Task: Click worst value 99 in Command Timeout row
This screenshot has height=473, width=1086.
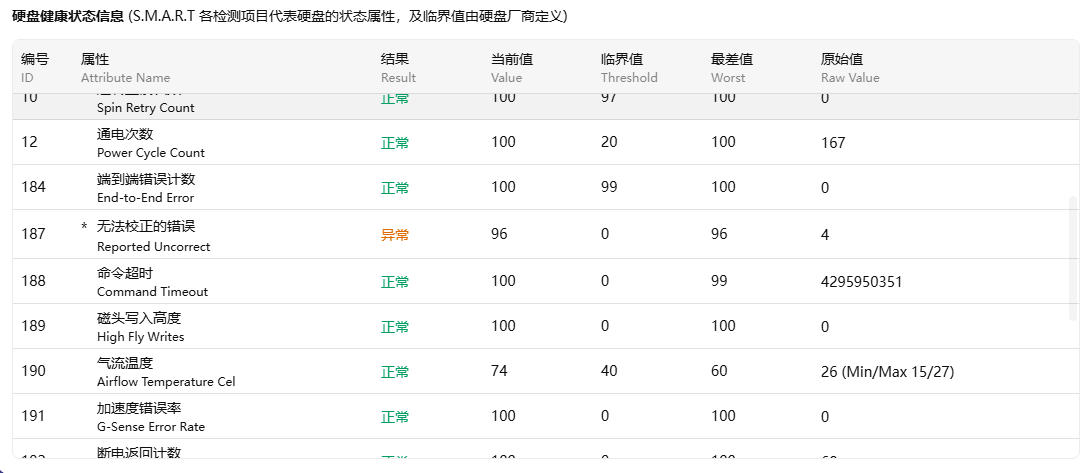Action: tap(720, 280)
